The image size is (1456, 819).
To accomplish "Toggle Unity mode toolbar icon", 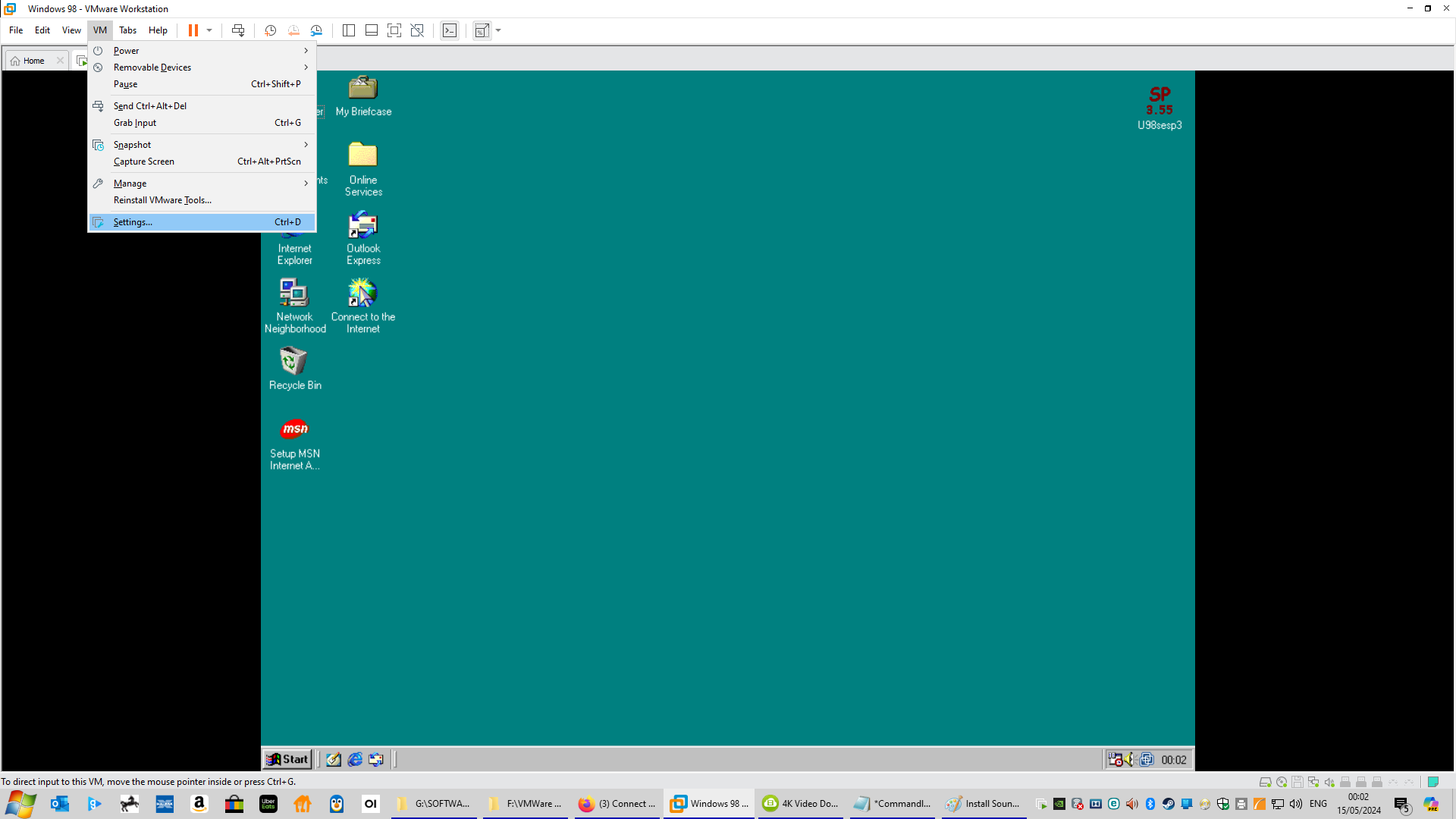I will 417,30.
